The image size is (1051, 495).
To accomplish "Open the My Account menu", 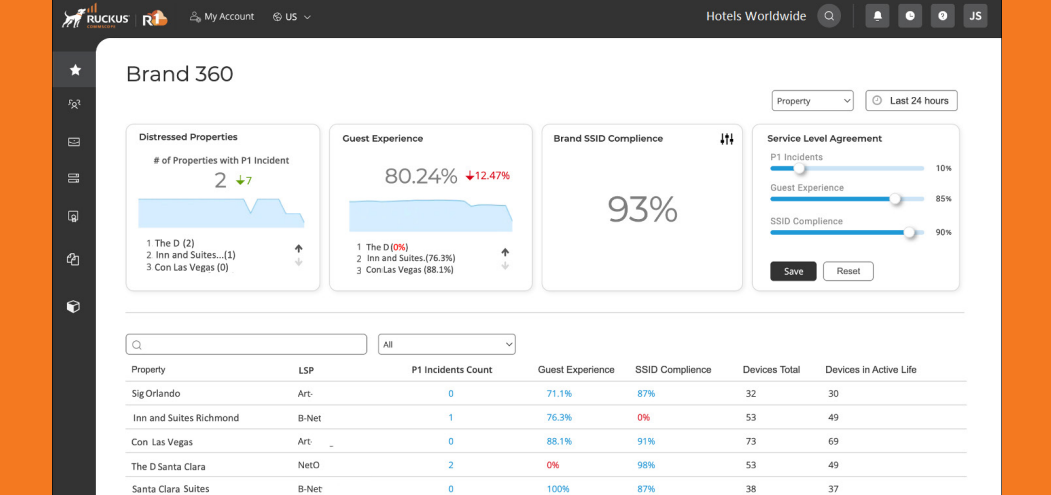I will tap(221, 17).
